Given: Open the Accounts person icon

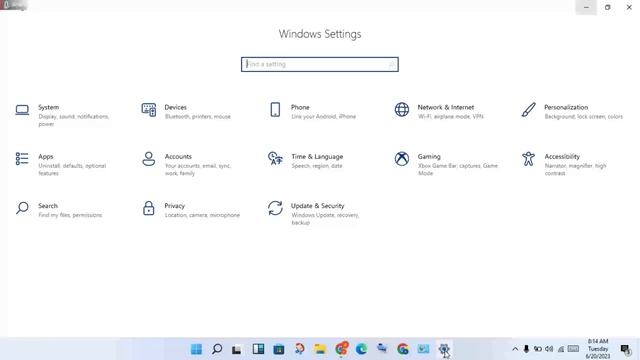Looking at the screenshot, I should [149, 159].
